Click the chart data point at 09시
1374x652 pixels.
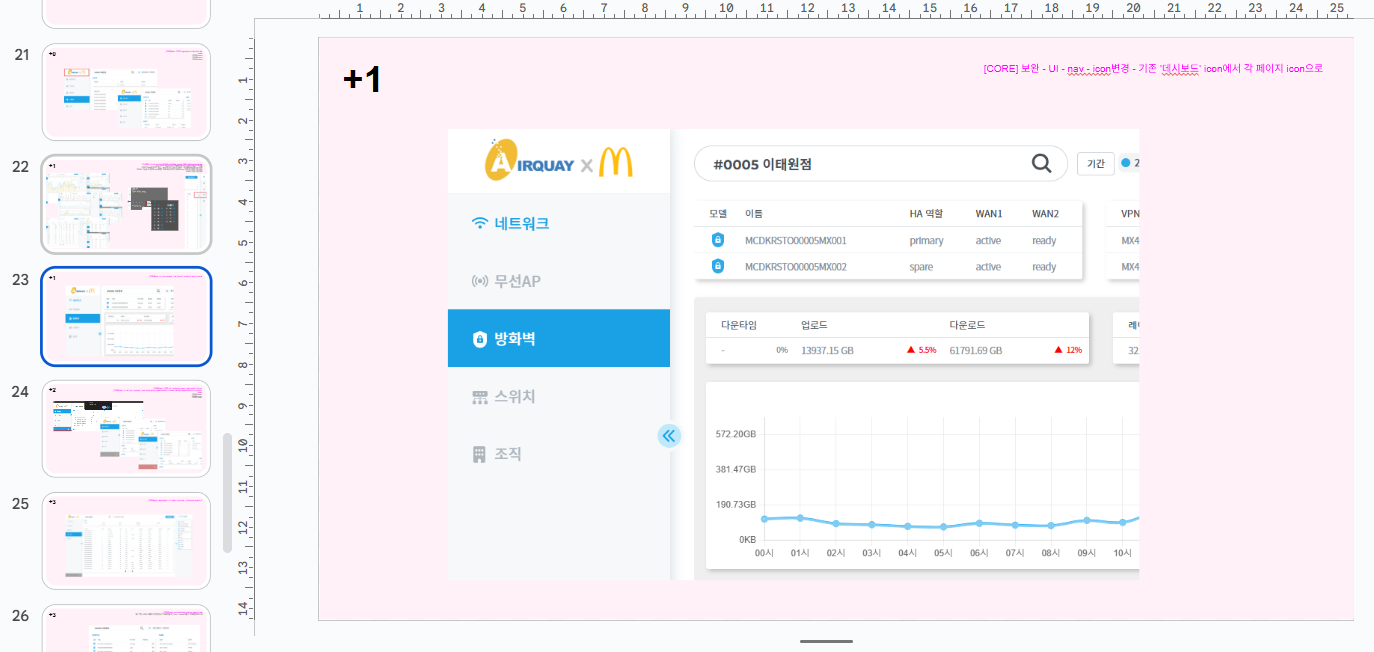pyautogui.click(x=1086, y=520)
